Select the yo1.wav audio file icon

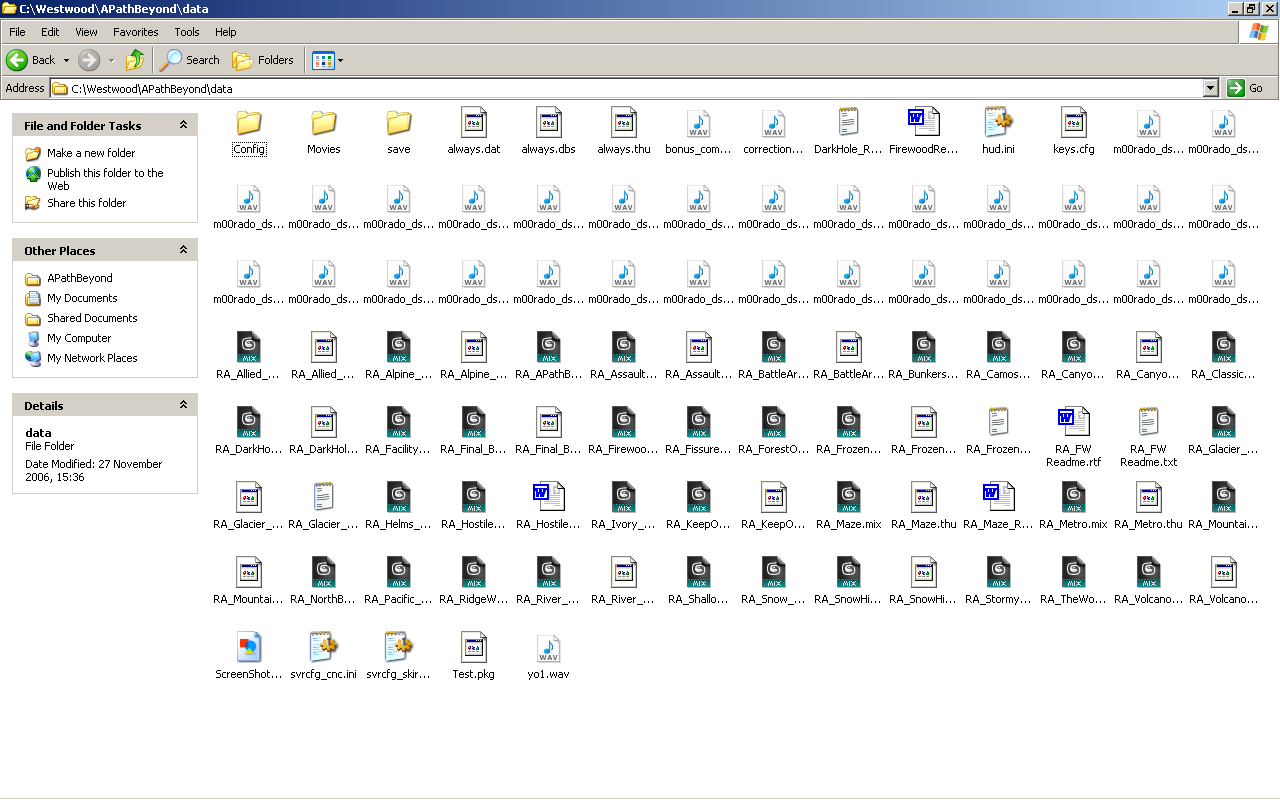click(548, 648)
